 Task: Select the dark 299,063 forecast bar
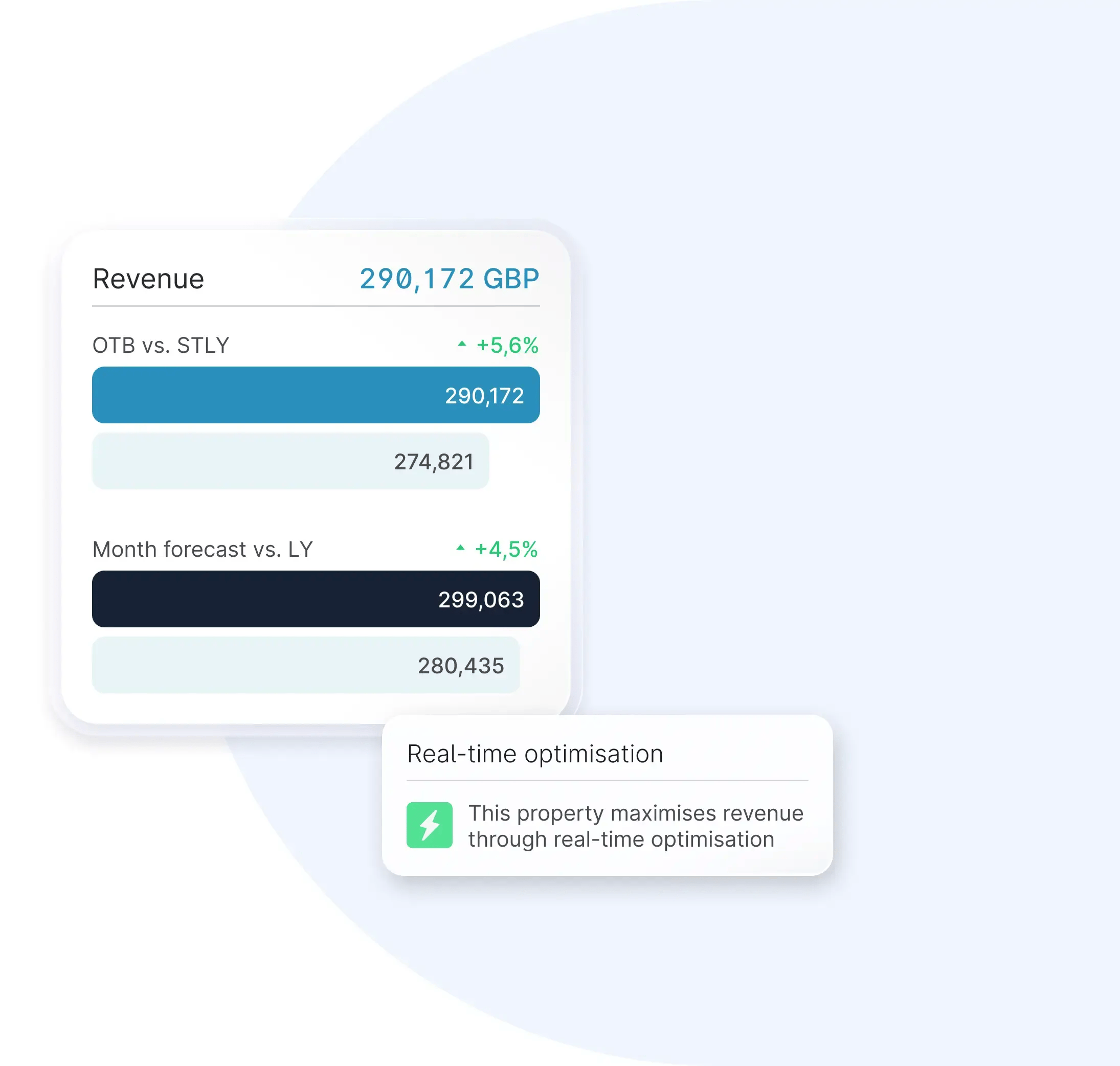click(316, 599)
